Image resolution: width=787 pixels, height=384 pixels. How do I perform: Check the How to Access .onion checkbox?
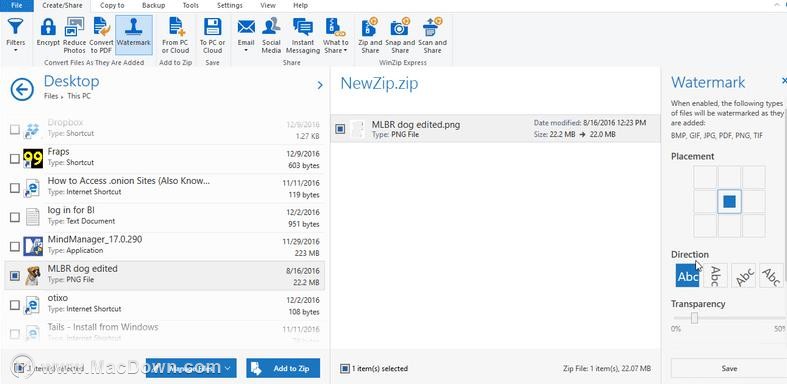coord(15,188)
